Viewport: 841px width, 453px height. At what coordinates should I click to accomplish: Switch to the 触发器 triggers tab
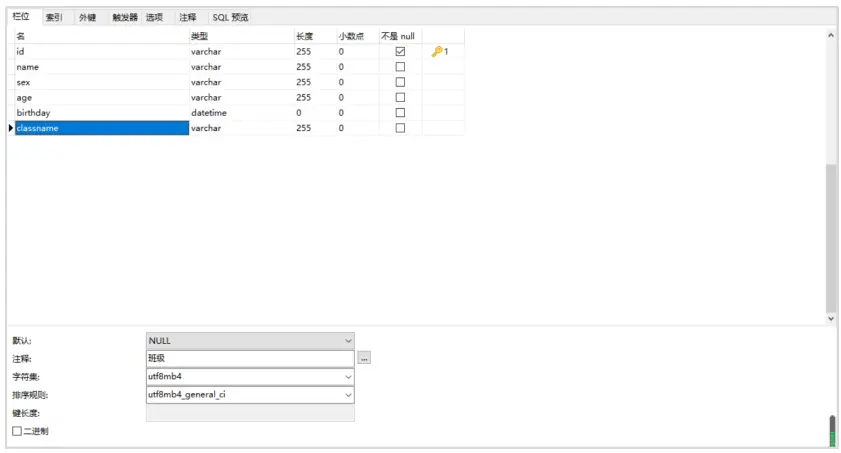pos(125,17)
